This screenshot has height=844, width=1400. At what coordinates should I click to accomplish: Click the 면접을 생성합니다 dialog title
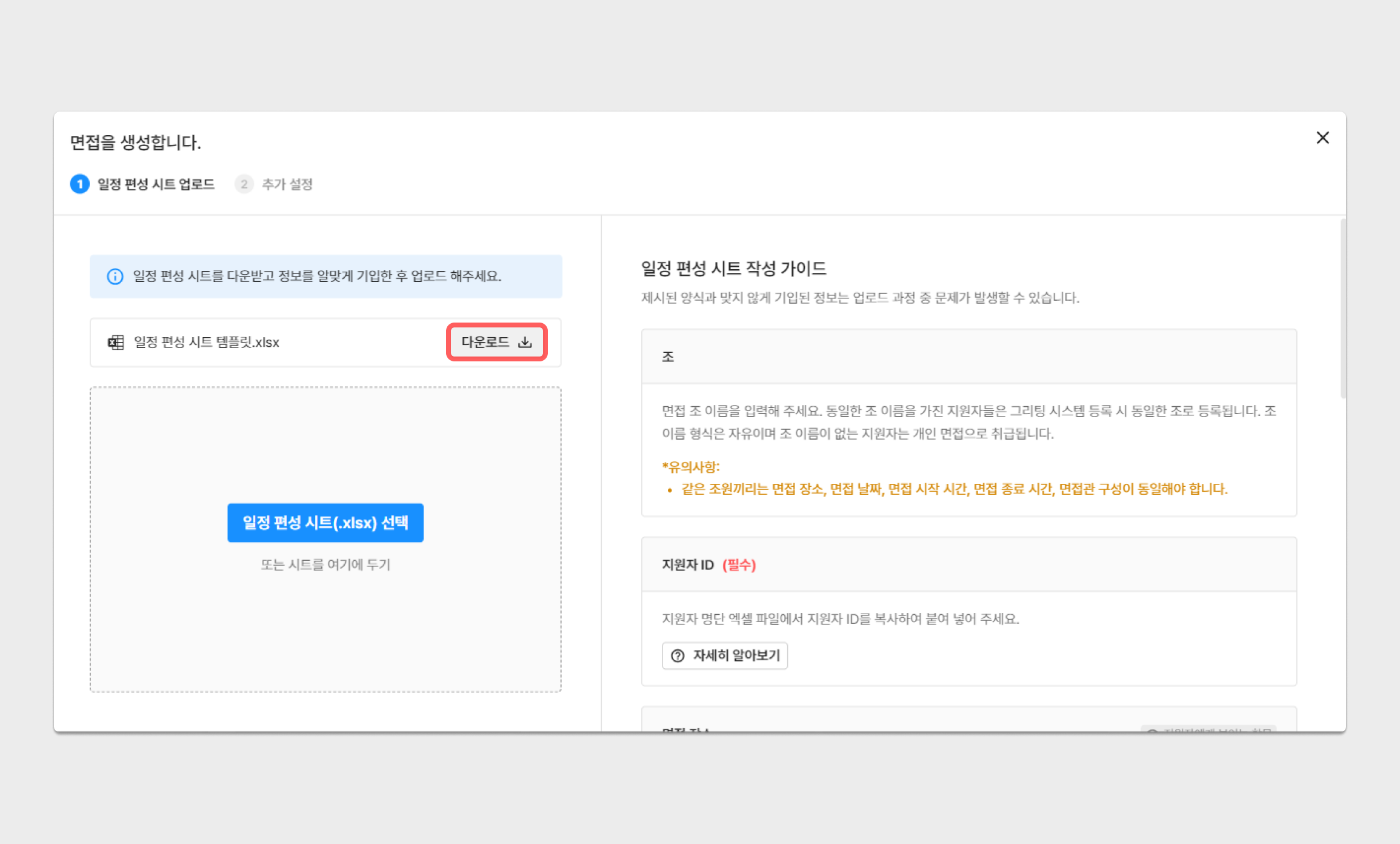(135, 142)
